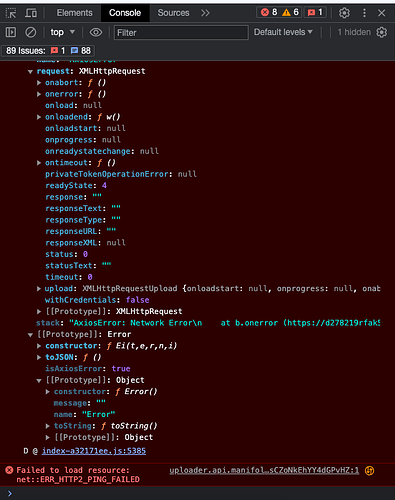Expand the toString function property

coord(48,426)
